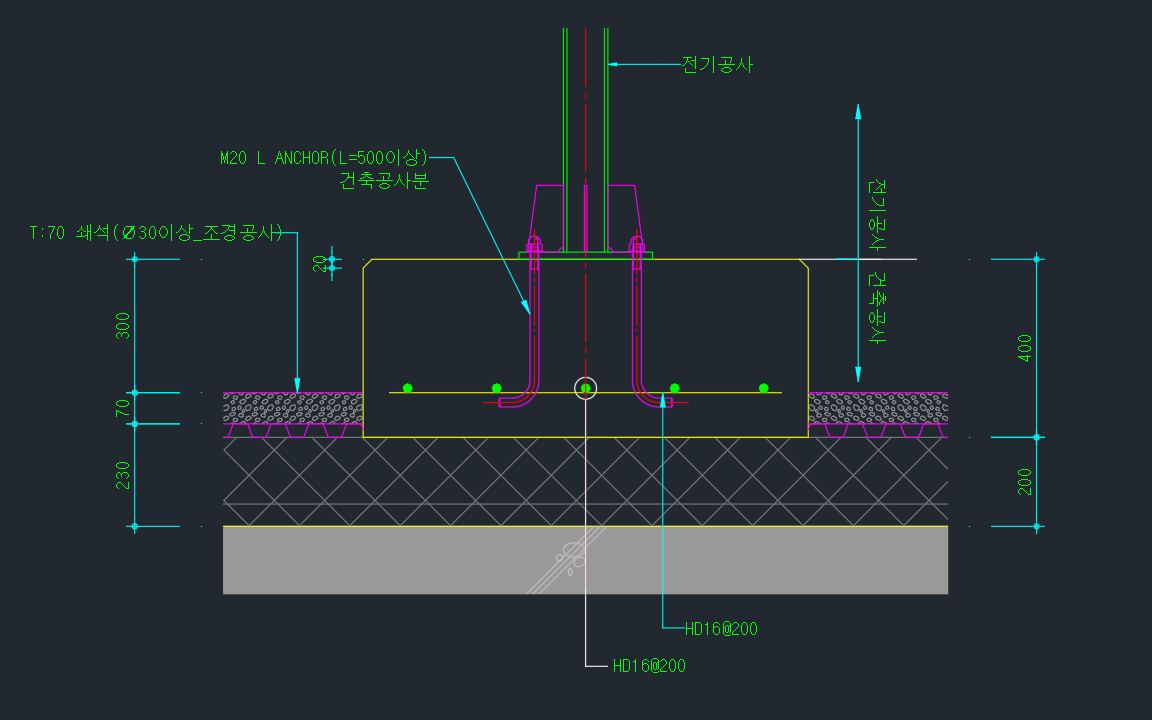Select the 건축공사분 text under anchor note
Viewport: 1152px width, 720px height.
coord(384,182)
